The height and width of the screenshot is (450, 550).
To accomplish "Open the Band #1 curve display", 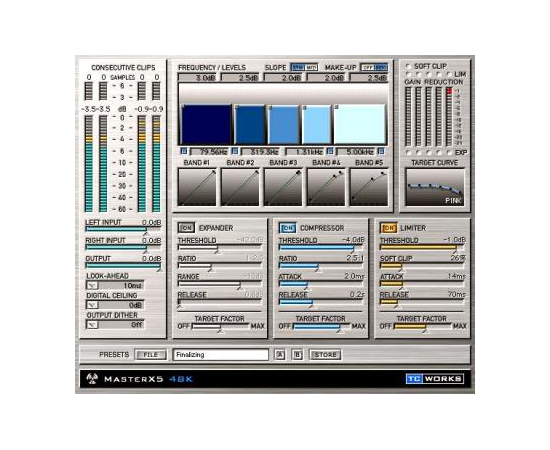I will [x=197, y=187].
